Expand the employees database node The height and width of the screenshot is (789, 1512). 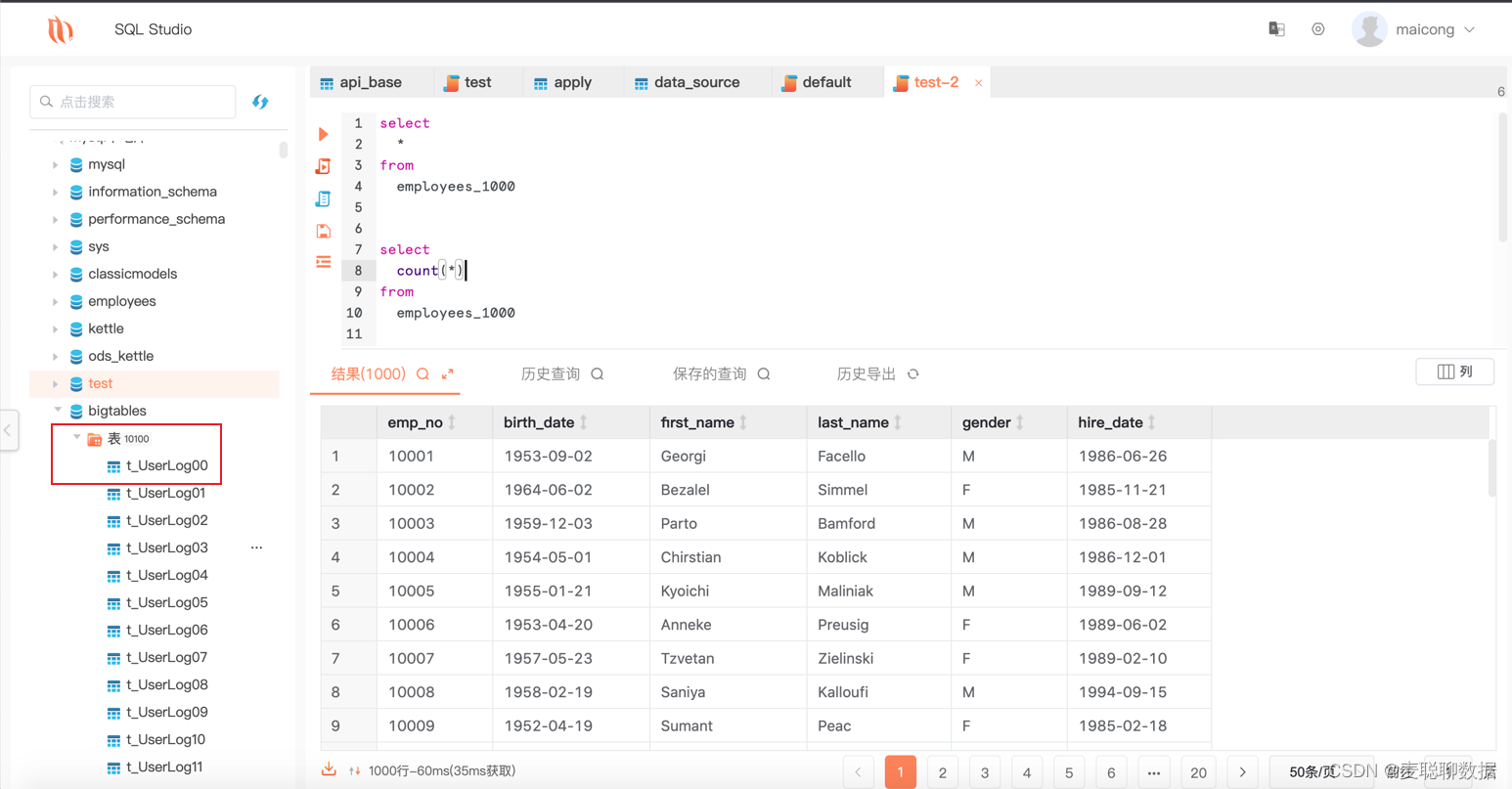(56, 302)
